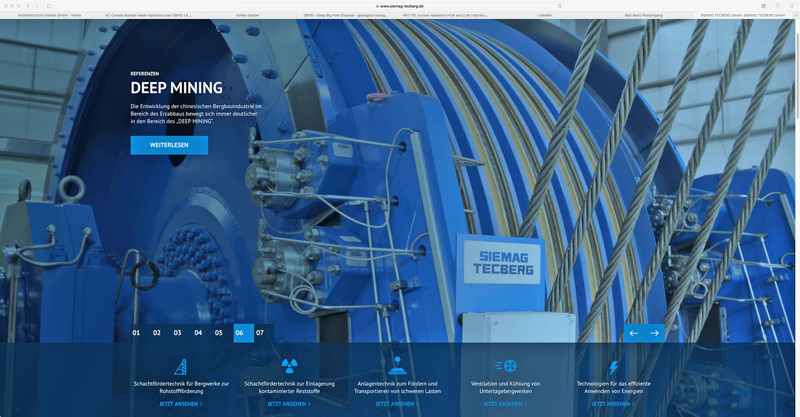Click the mine shaft headframe icon
The height and width of the screenshot is (417, 800).
183,366
